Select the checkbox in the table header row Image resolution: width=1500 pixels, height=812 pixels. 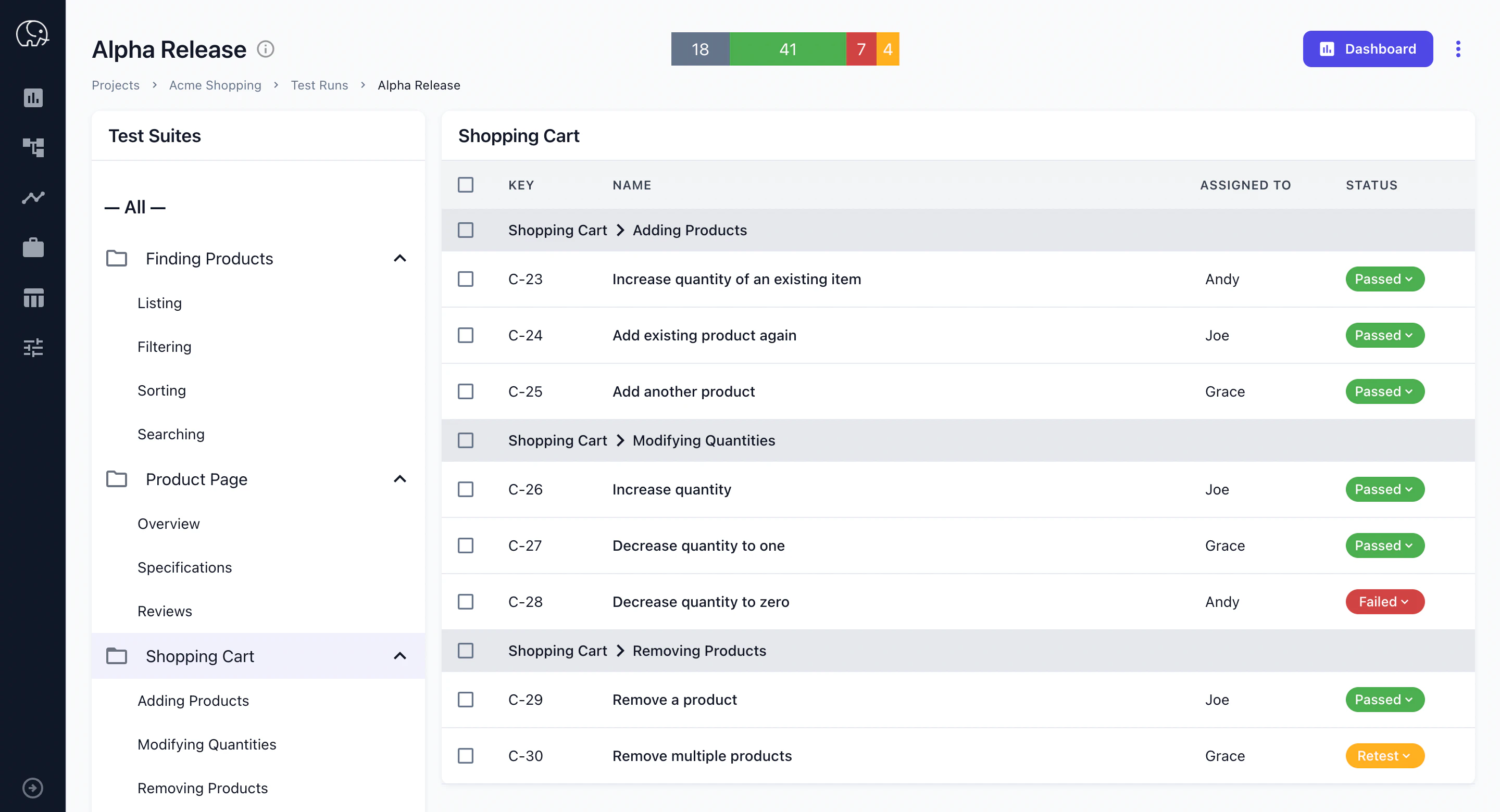pos(466,184)
